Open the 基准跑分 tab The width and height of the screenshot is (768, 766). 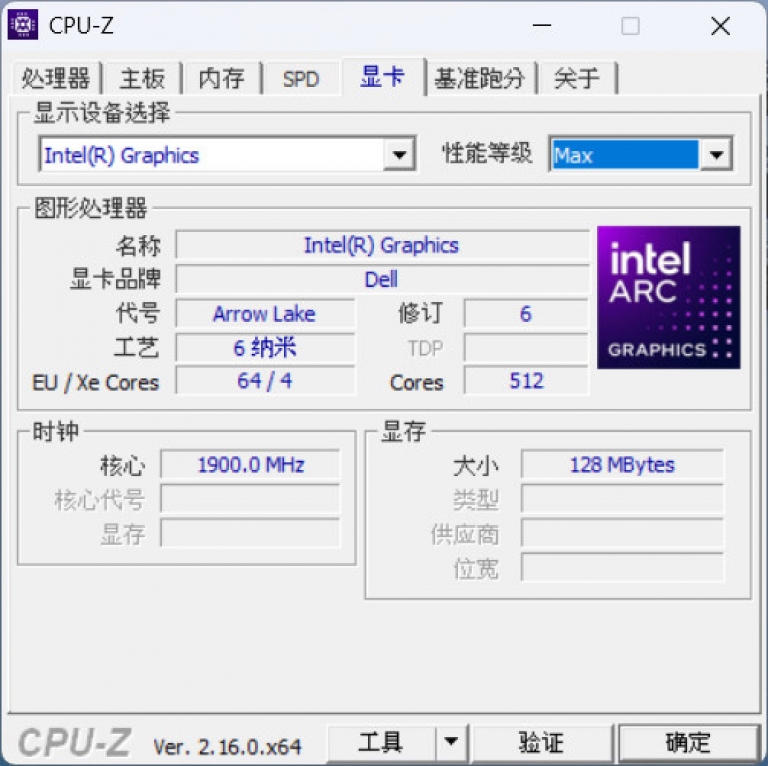[x=480, y=78]
